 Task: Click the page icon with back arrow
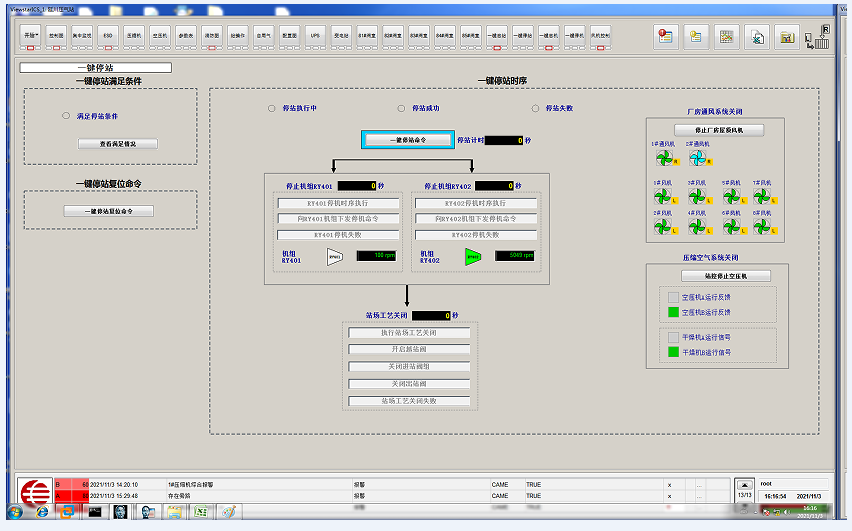coord(757,37)
